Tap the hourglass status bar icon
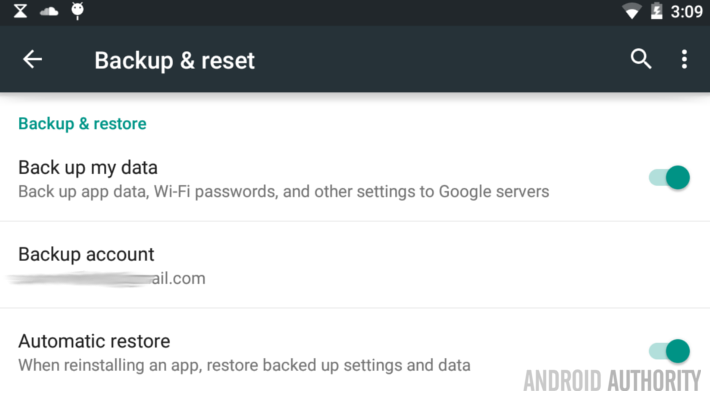 pos(19,11)
